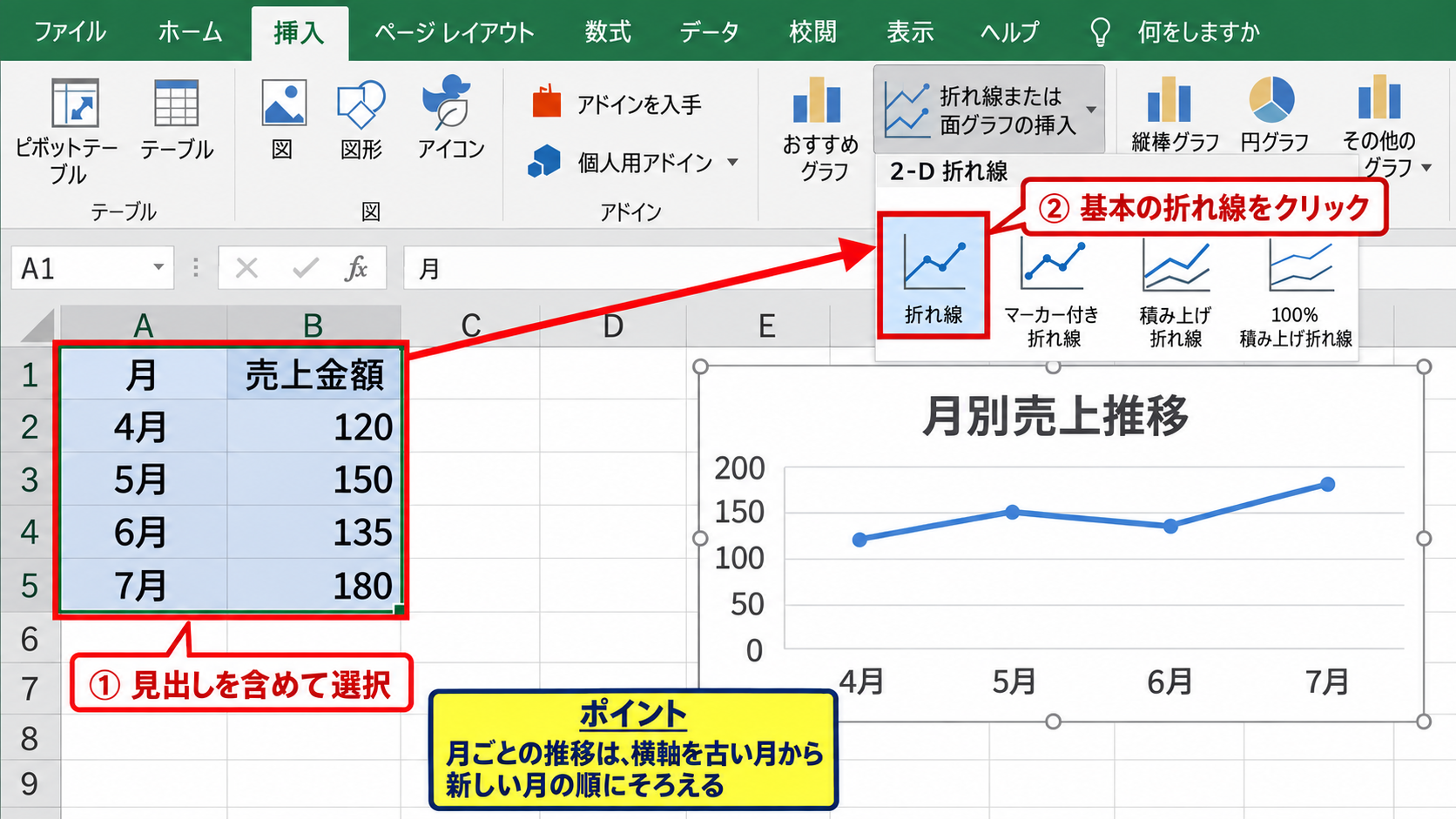The width and height of the screenshot is (1456, 819).
Task: Select row 6 header
Action: click(x=30, y=640)
